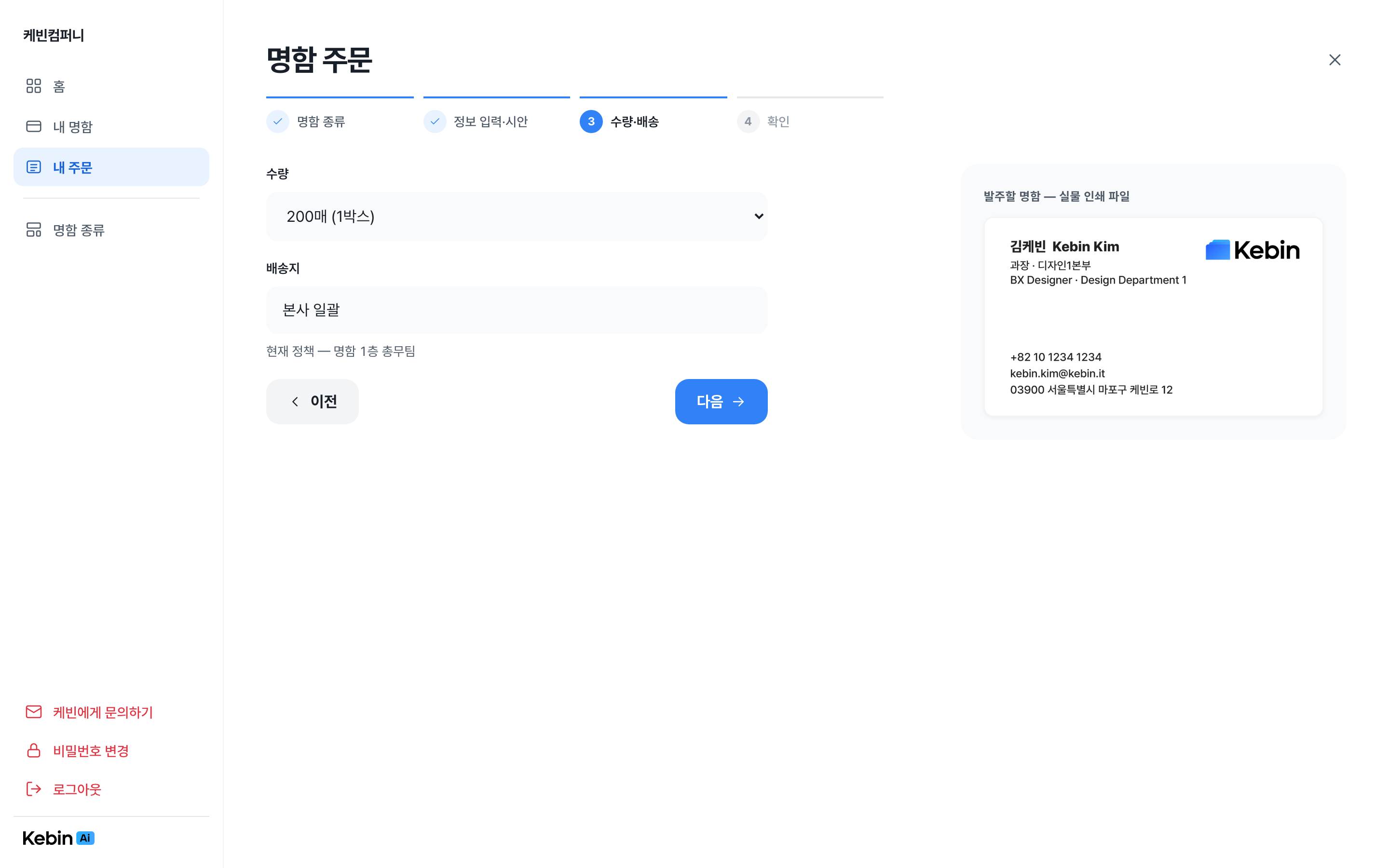Image resolution: width=1389 pixels, height=868 pixels.
Task: Click the step 4 number circle
Action: click(x=748, y=121)
